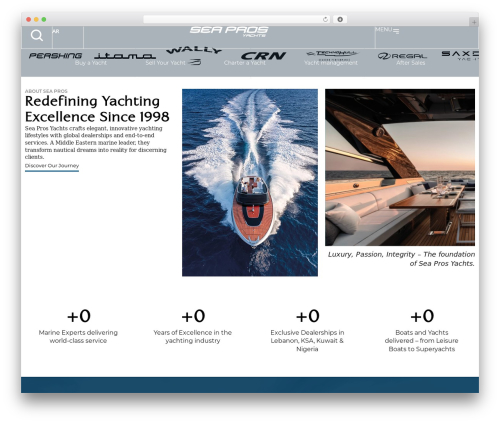500x423 pixels.
Task: Click the Marine Experts delivering text
Action: 78,336
